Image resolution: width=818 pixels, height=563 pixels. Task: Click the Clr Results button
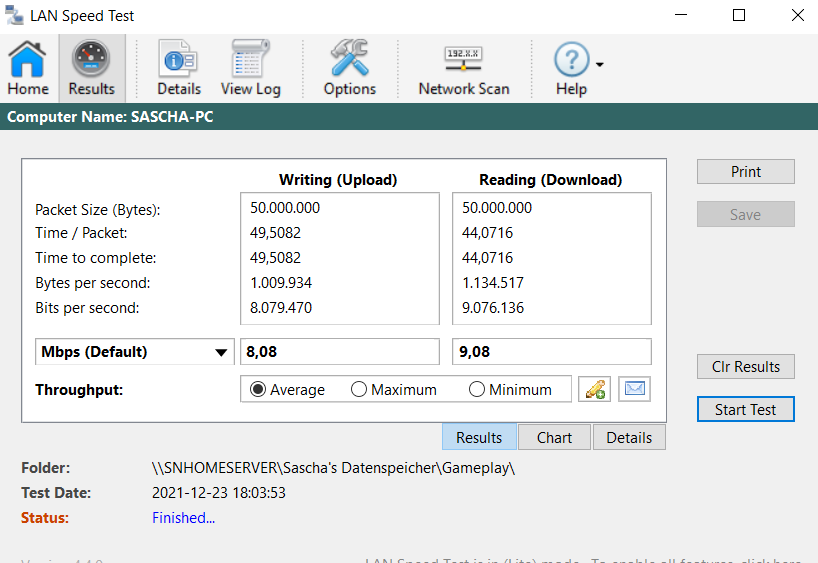pos(745,367)
